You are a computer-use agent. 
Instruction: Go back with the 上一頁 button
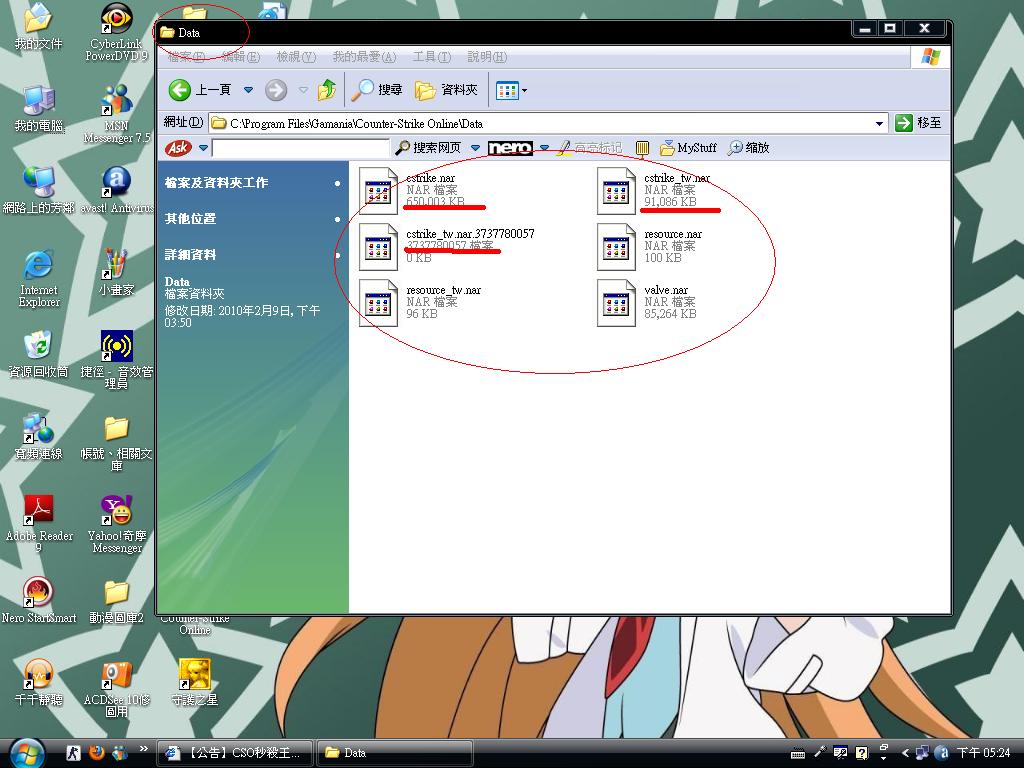[200, 89]
